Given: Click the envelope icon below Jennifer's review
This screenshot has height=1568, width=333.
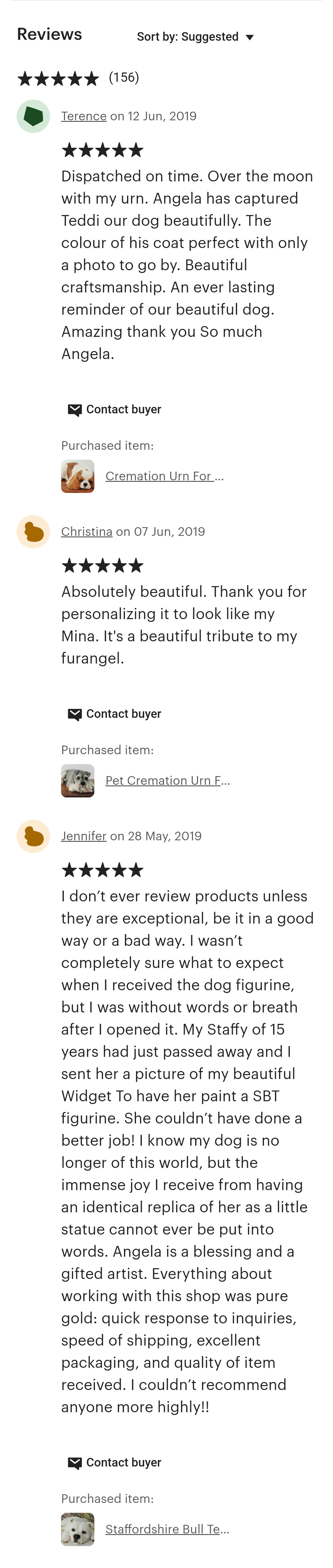Looking at the screenshot, I should click(74, 1463).
